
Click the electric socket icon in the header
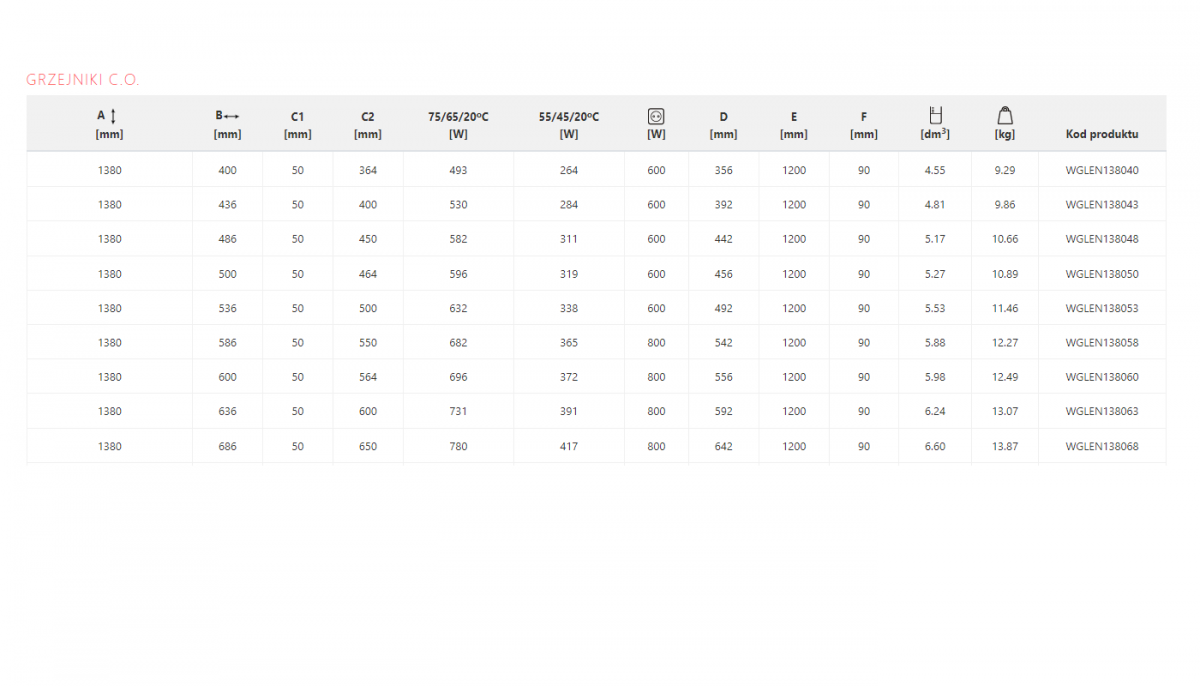[656, 116]
